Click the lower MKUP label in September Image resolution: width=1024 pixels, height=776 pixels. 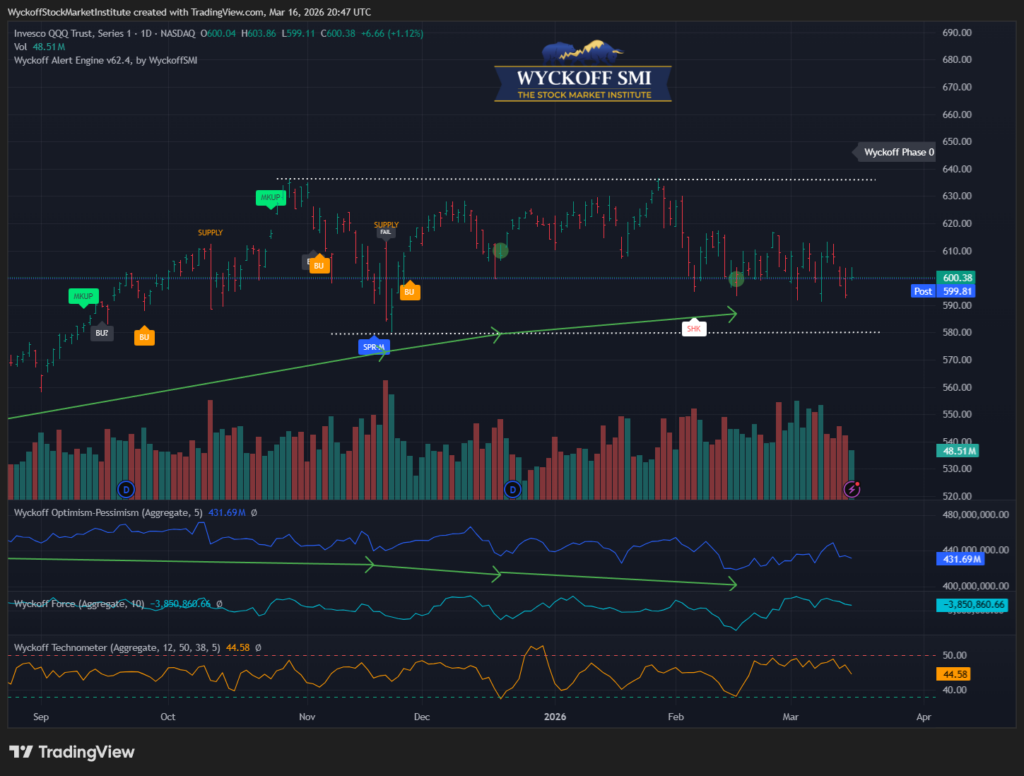[x=85, y=296]
